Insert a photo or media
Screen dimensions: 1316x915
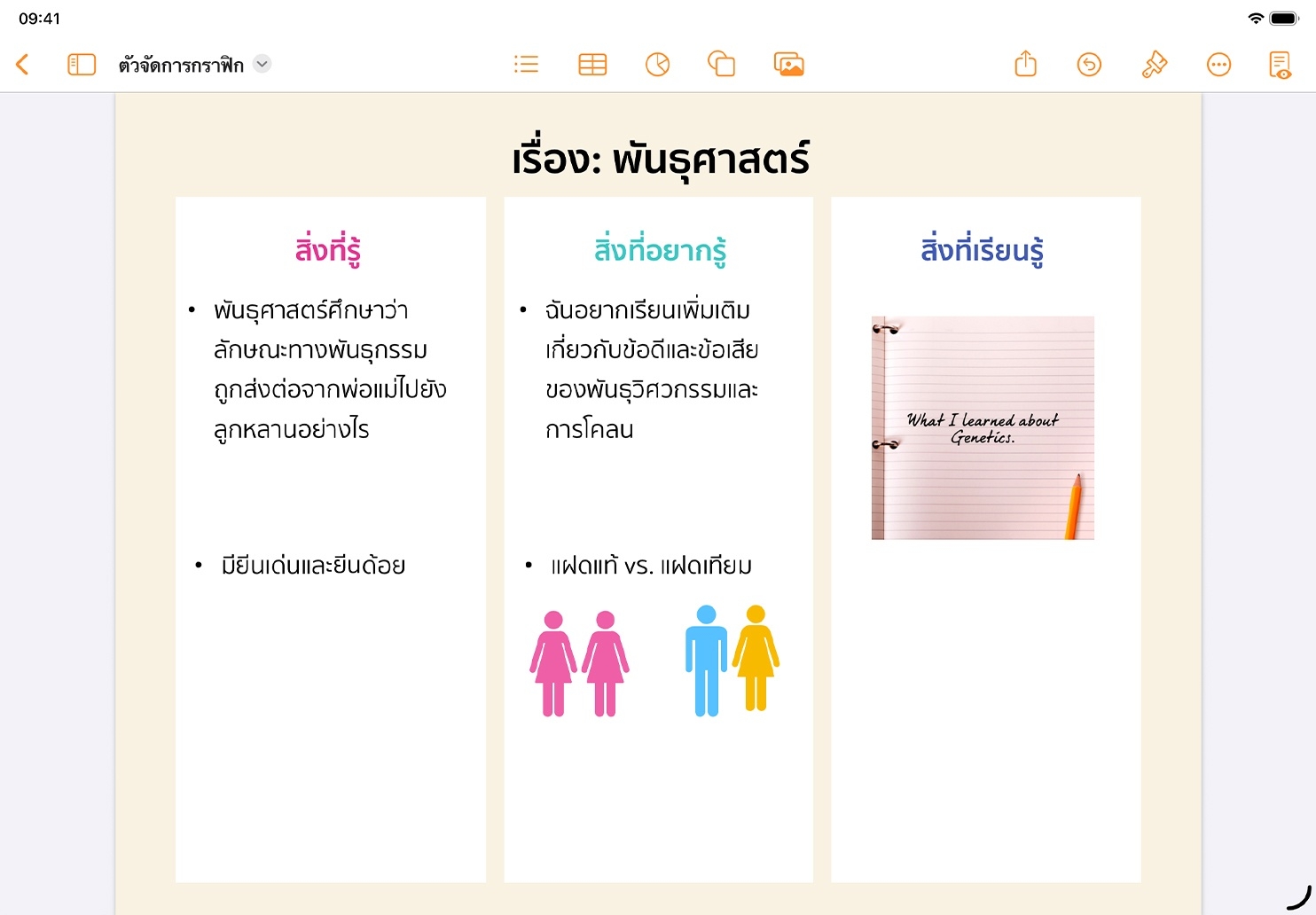(x=788, y=64)
